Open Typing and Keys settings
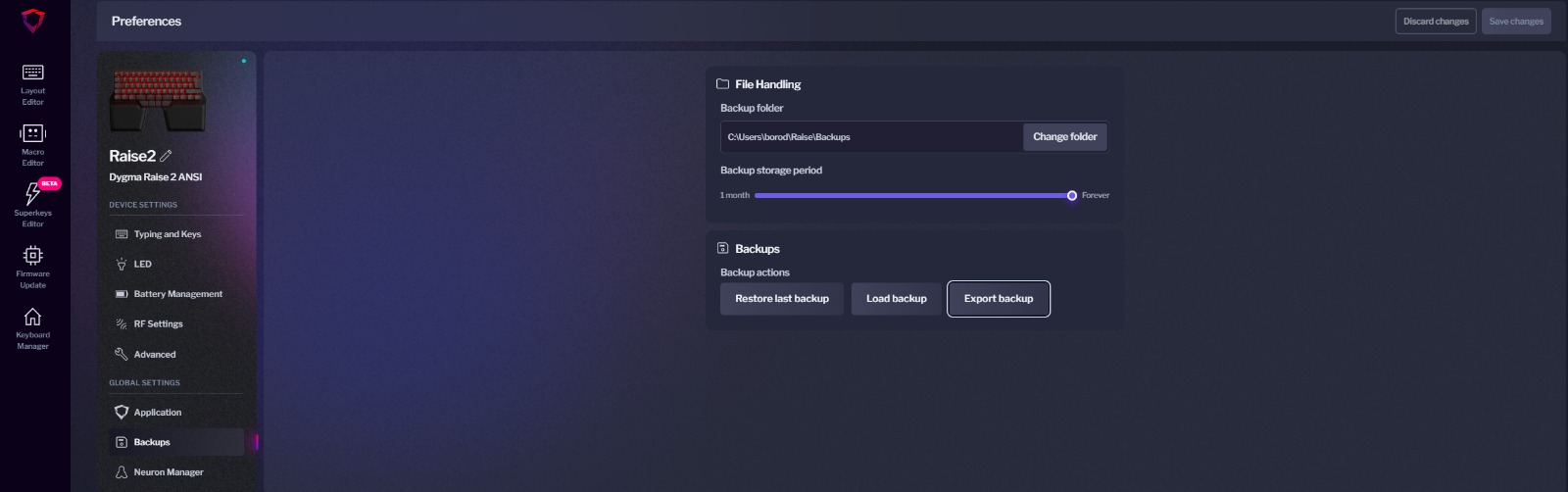The width and height of the screenshot is (1568, 492). tap(176, 234)
